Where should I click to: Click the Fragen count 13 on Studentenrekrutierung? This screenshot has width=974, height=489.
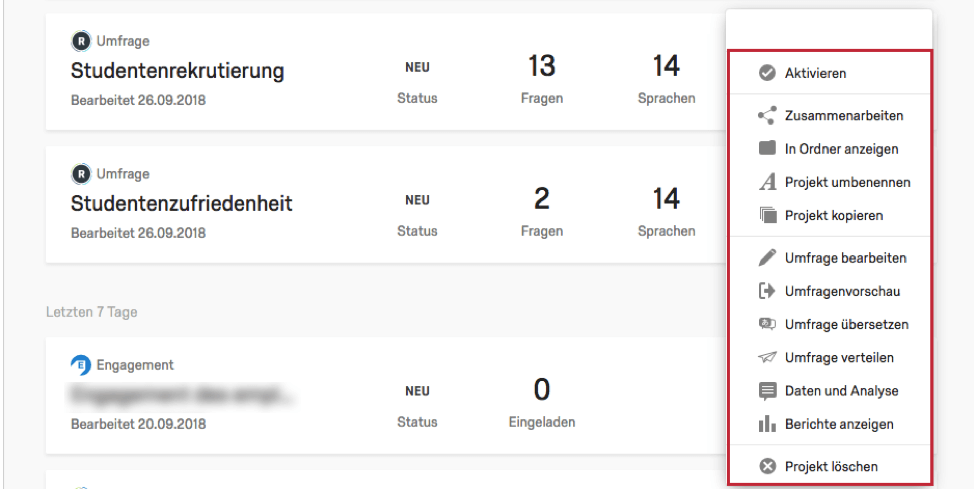(x=542, y=66)
